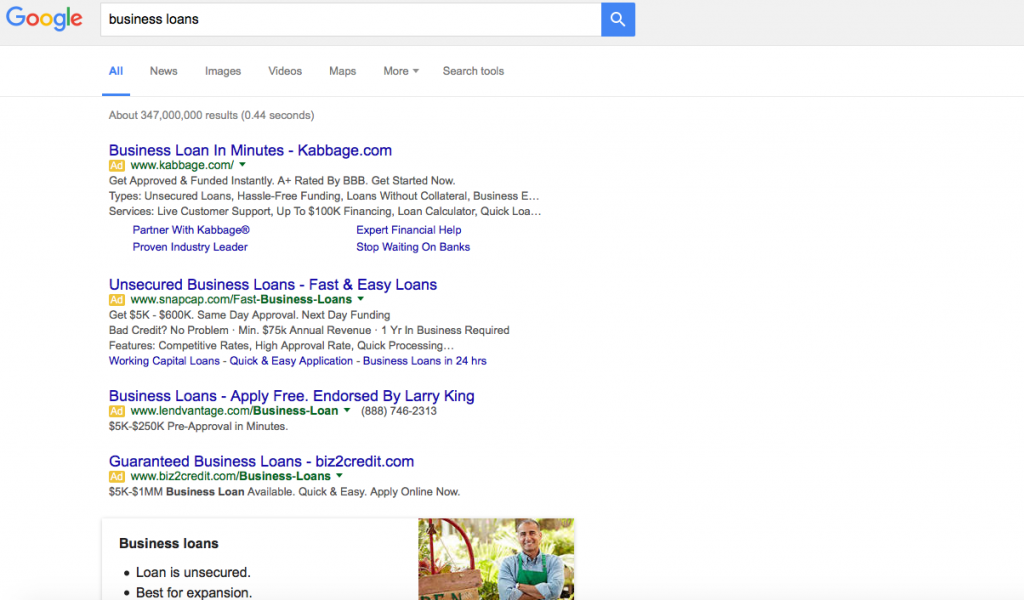The width and height of the screenshot is (1024, 600).
Task: Click the blue search magnifying glass button
Action: [617, 19]
